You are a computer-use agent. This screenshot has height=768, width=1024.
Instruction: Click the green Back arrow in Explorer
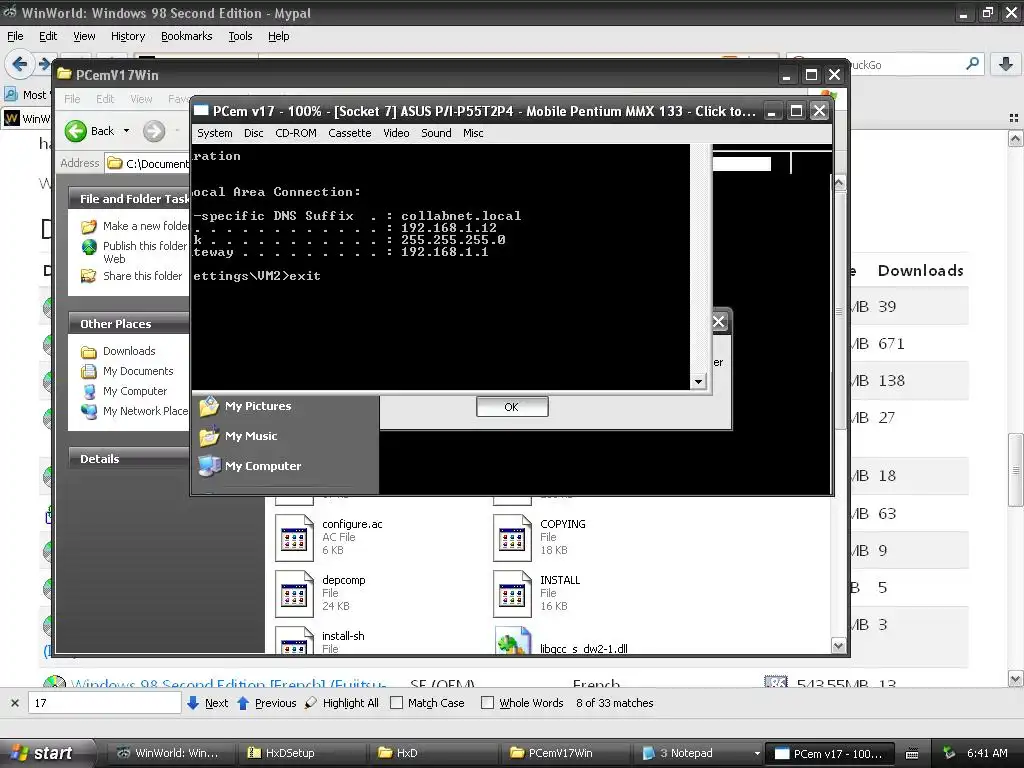click(76, 131)
